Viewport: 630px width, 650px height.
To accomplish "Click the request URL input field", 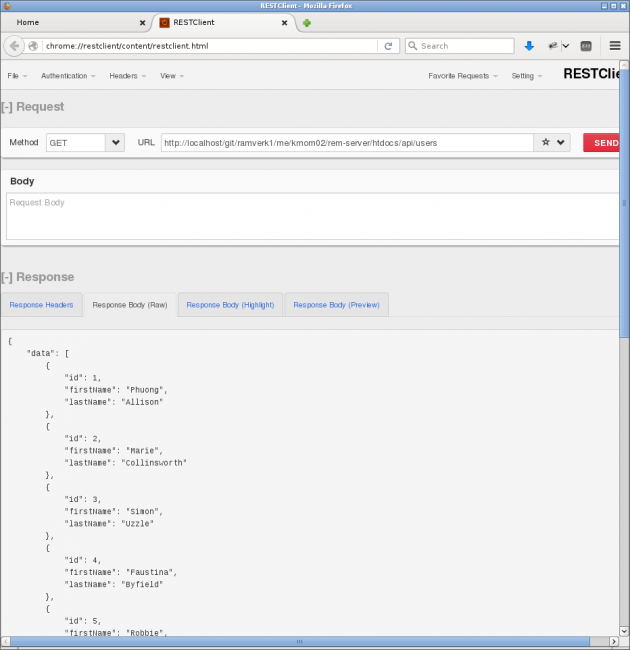I will (x=347, y=143).
